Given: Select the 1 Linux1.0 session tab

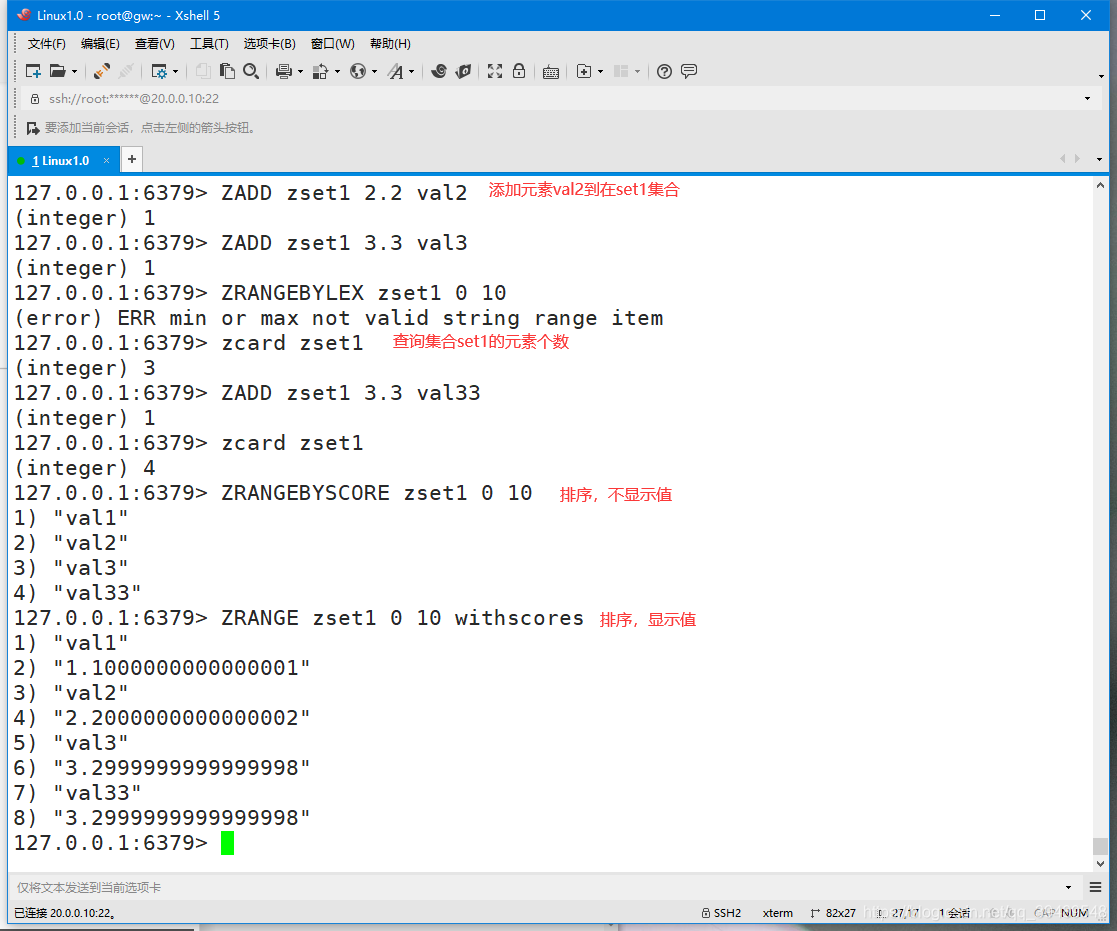Looking at the screenshot, I should point(61,161).
